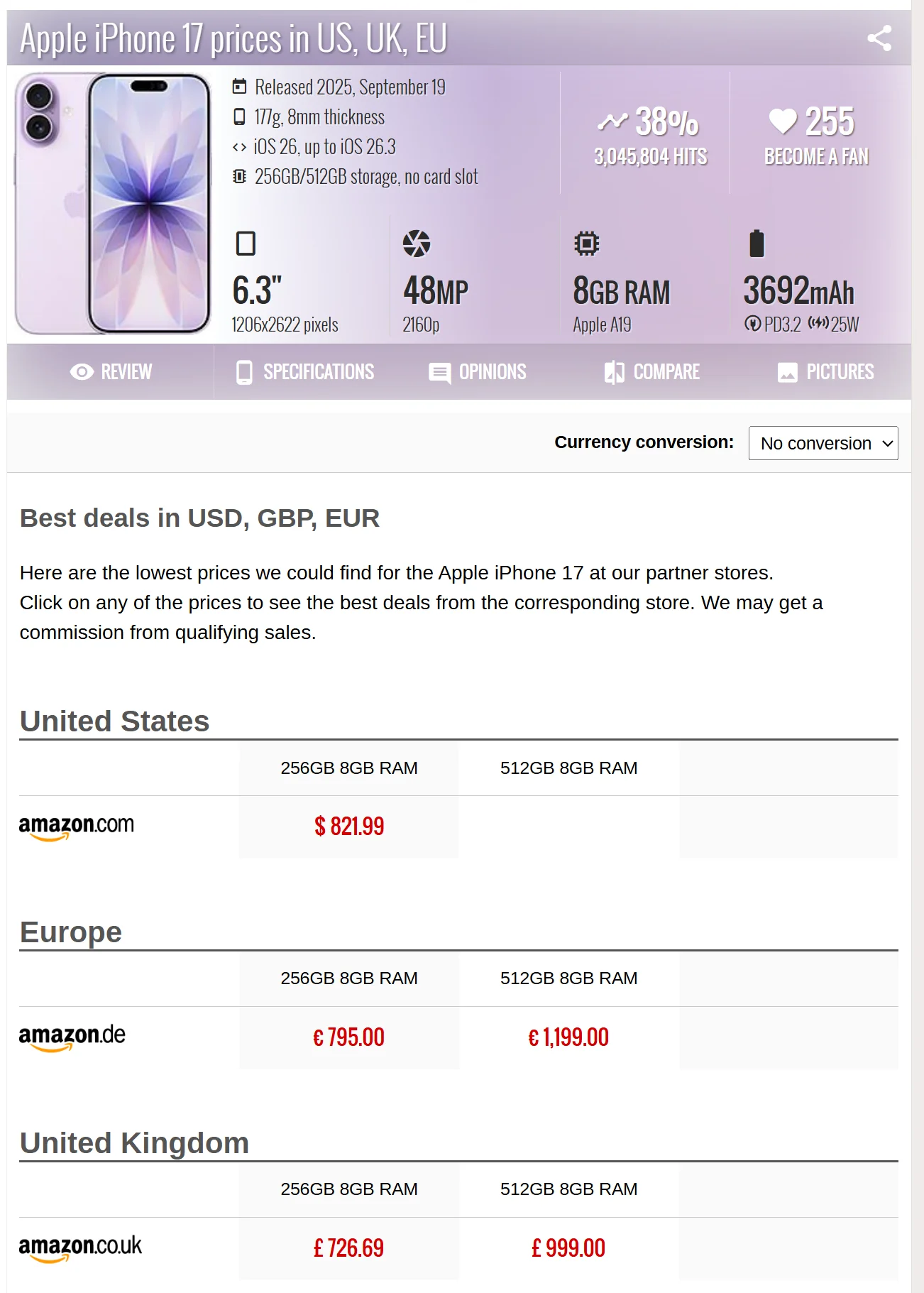924x1293 pixels.
Task: Click the heart Become a Fan icon
Action: (783, 121)
